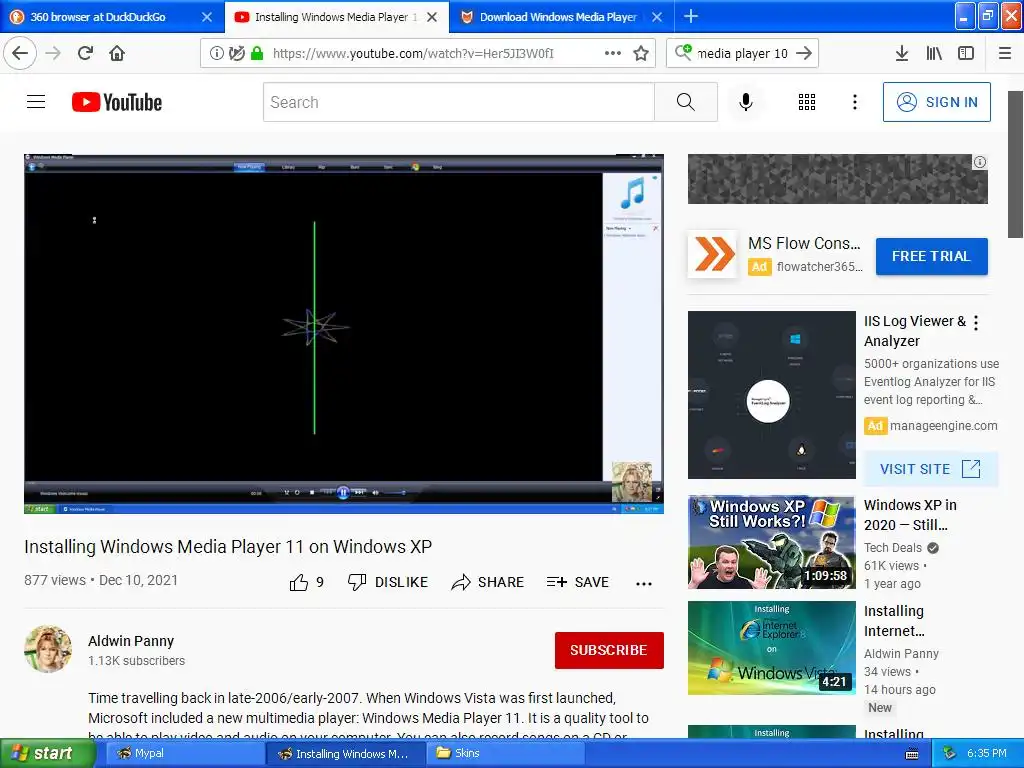This screenshot has height=768, width=1024.
Task: Click the FREE TRIAL ad button
Action: coord(931,256)
